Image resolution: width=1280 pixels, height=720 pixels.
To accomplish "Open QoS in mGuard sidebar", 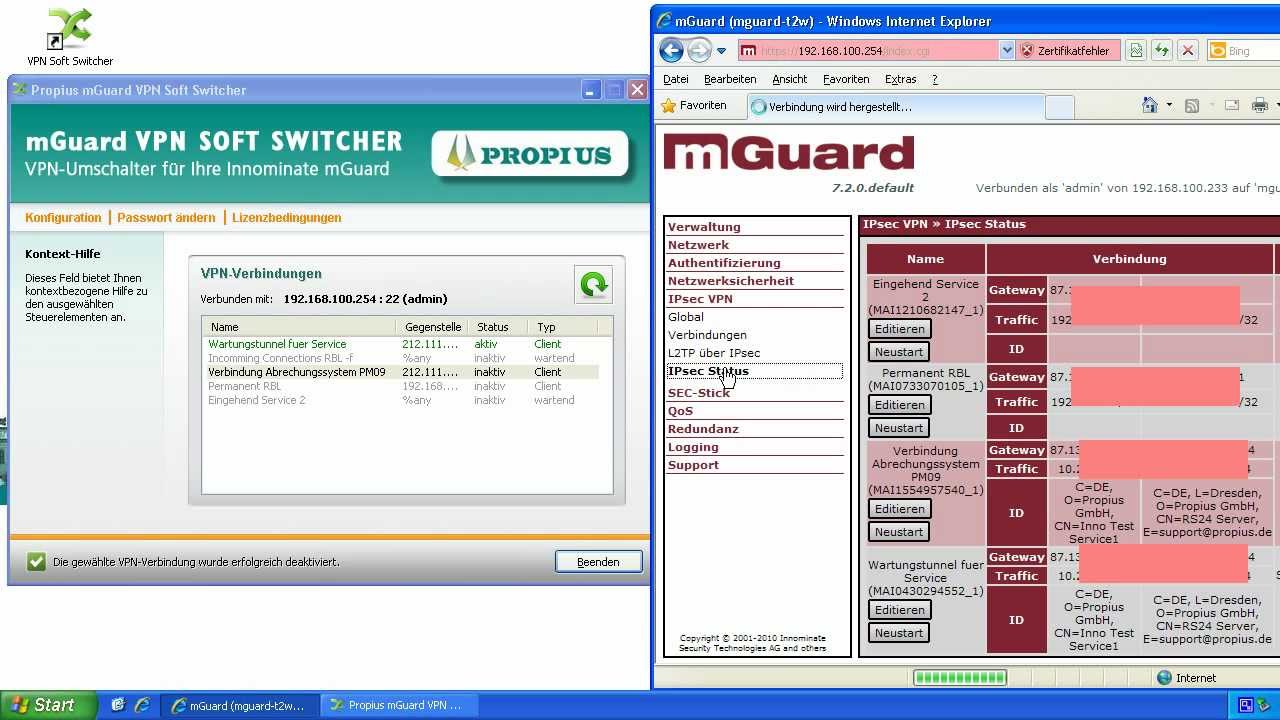I will pyautogui.click(x=680, y=411).
